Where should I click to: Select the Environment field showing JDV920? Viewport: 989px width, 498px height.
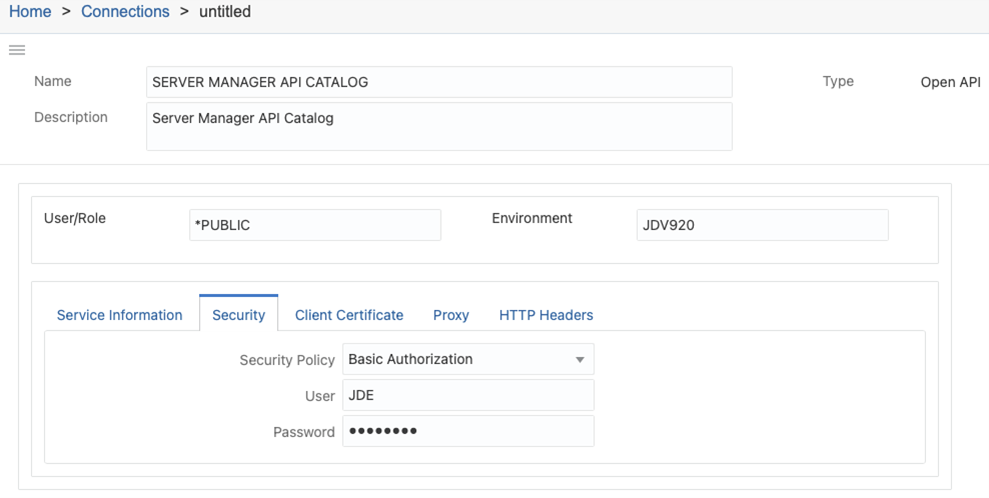[x=763, y=225]
